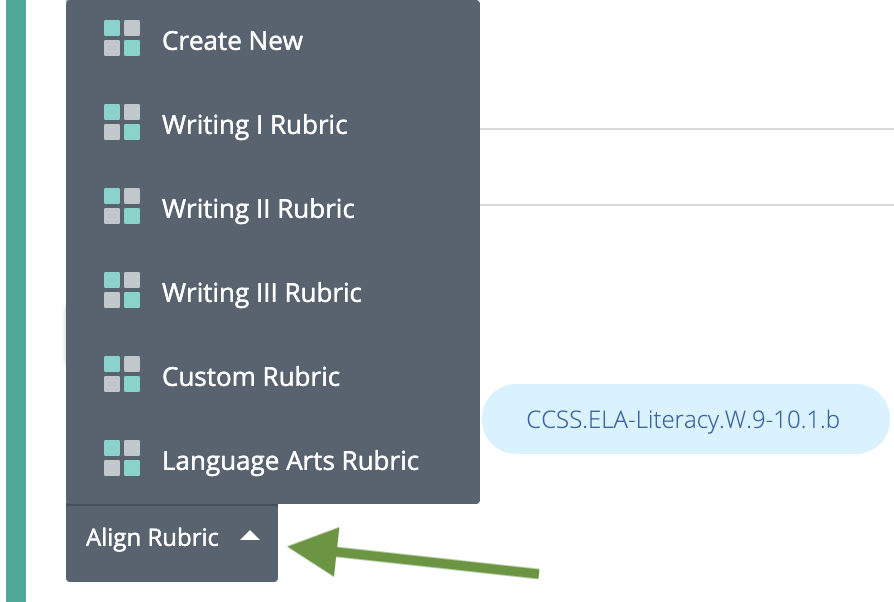Open the CCSS.ELA-Literacy.W.9-10.1.b standard link

click(x=686, y=419)
